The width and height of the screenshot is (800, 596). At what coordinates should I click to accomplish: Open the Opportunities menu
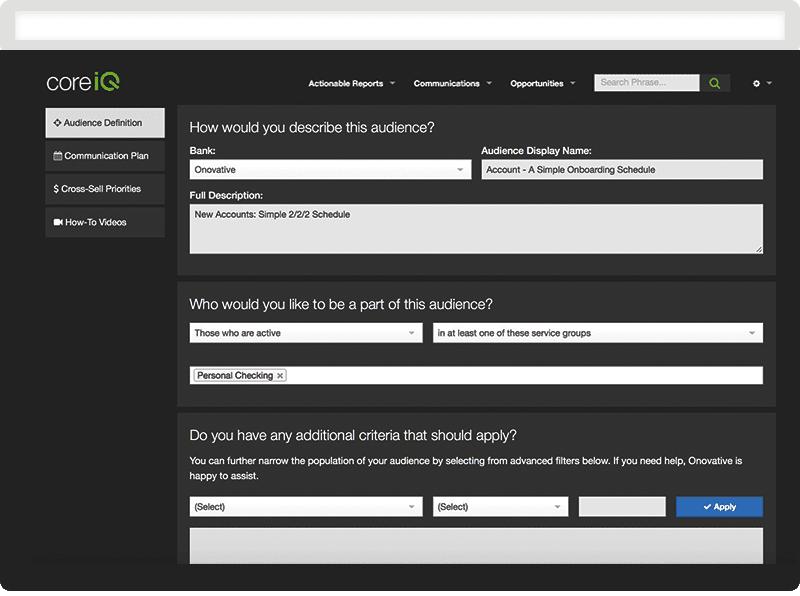[x=542, y=84]
